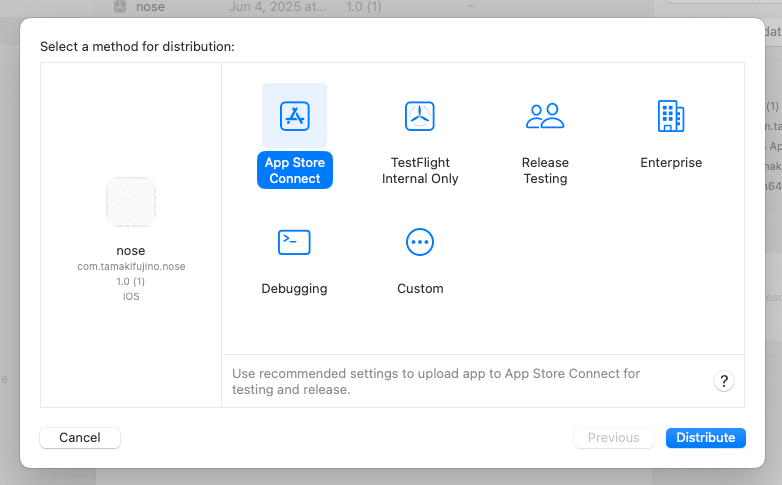Image resolution: width=782 pixels, height=485 pixels.
Task: Choose the Debugging terminal icon
Action: (294, 241)
